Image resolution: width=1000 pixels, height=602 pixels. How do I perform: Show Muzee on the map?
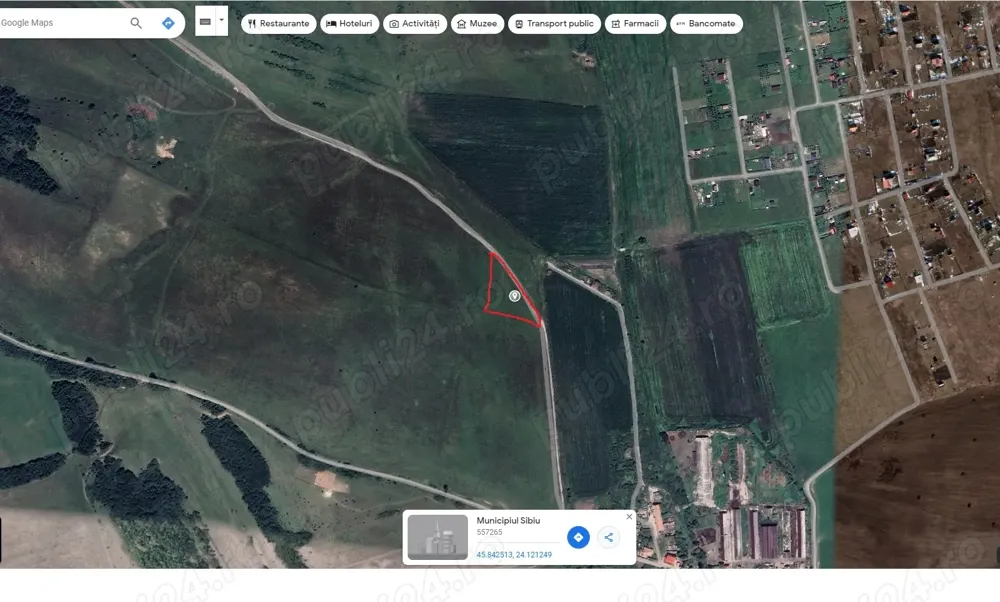477,24
